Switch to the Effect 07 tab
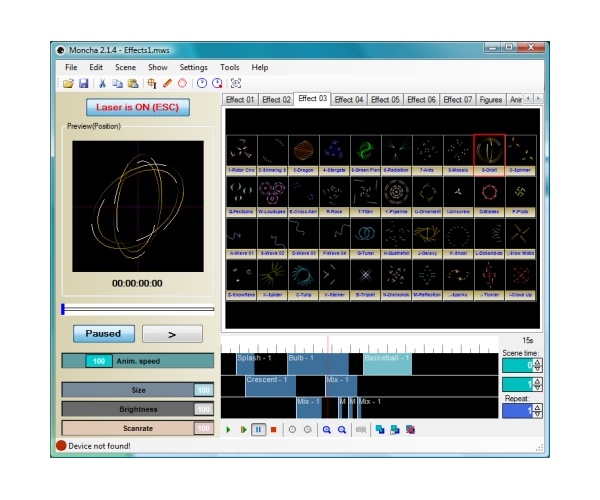Viewport: 600px width, 500px height. tap(458, 100)
